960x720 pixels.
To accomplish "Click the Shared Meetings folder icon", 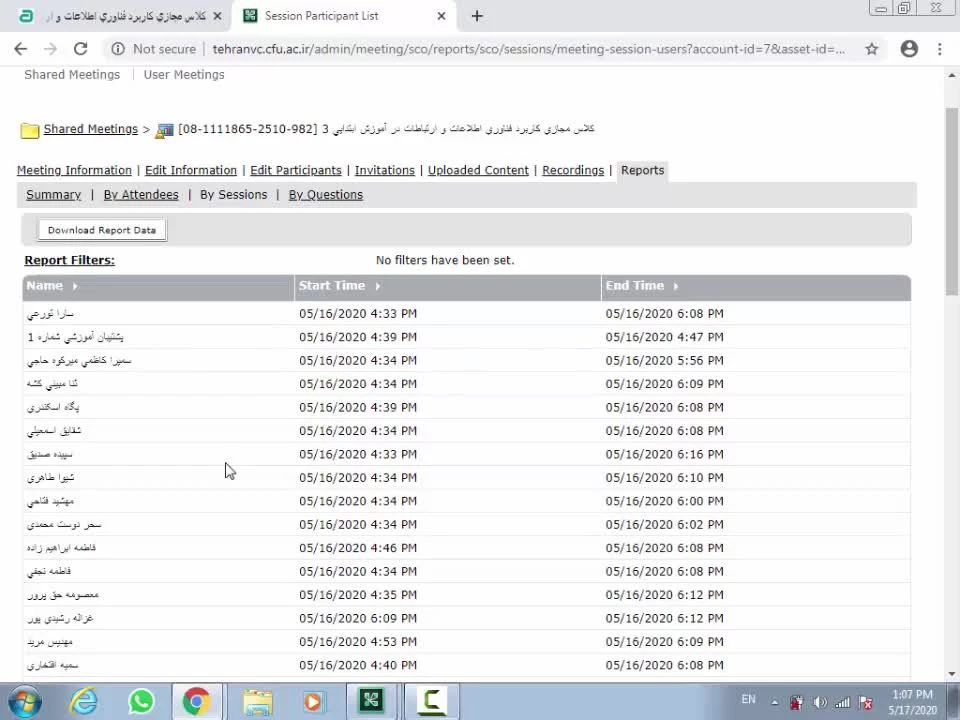I will point(30,130).
